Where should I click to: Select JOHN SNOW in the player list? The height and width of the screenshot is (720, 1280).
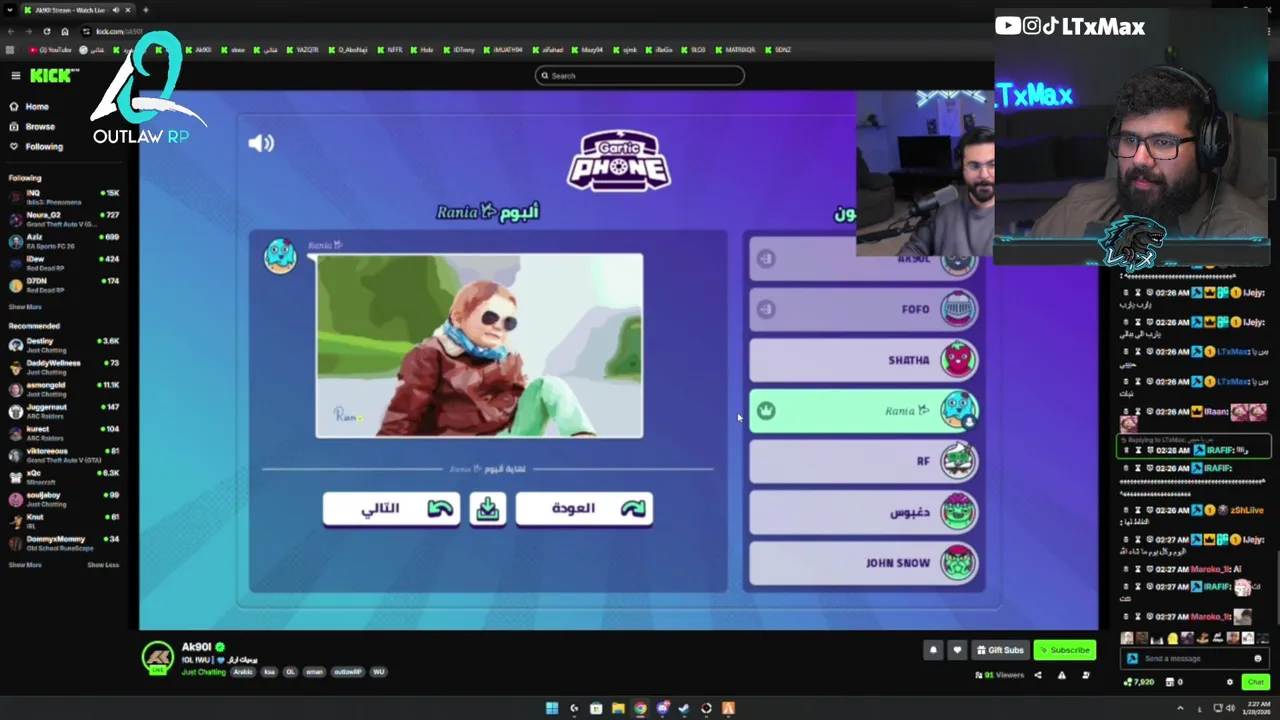[864, 563]
